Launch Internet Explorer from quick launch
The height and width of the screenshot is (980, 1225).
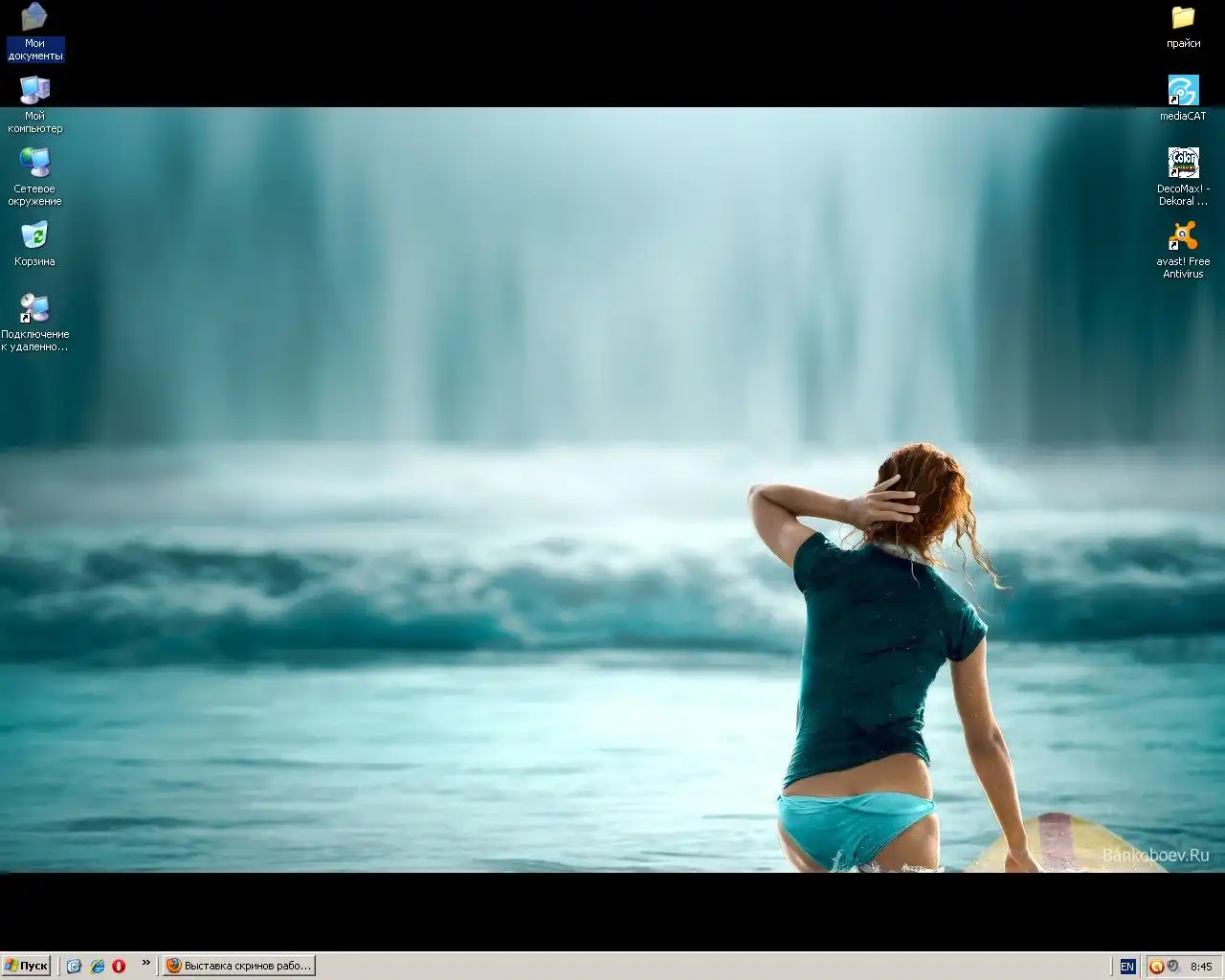(x=97, y=966)
